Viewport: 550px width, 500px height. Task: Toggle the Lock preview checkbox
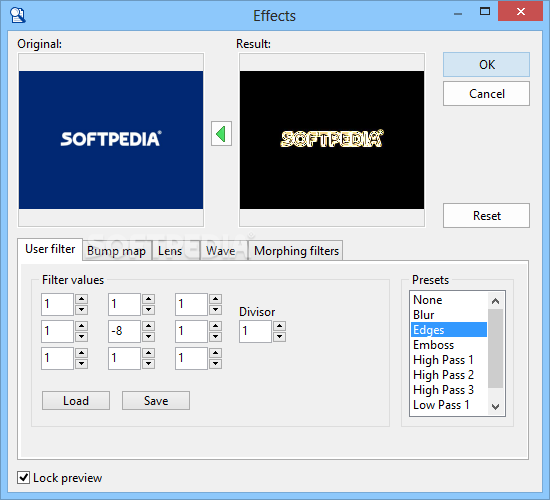coord(24,478)
